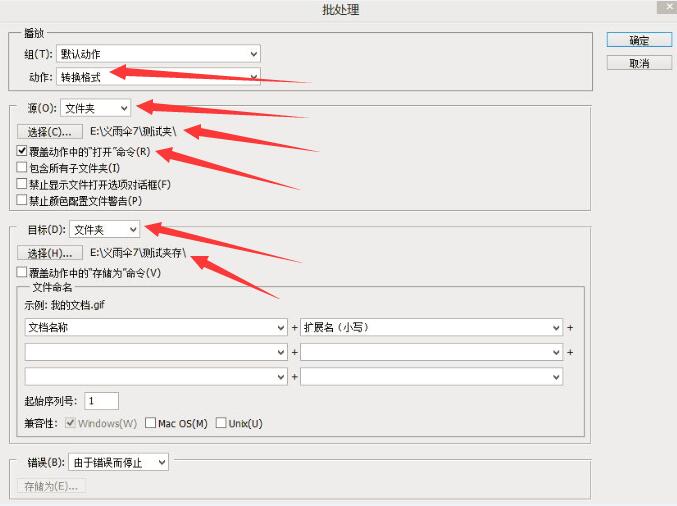The image size is (677, 506).
Task: Enable 包含所有子文件夹(I) checkbox
Action: (22, 168)
